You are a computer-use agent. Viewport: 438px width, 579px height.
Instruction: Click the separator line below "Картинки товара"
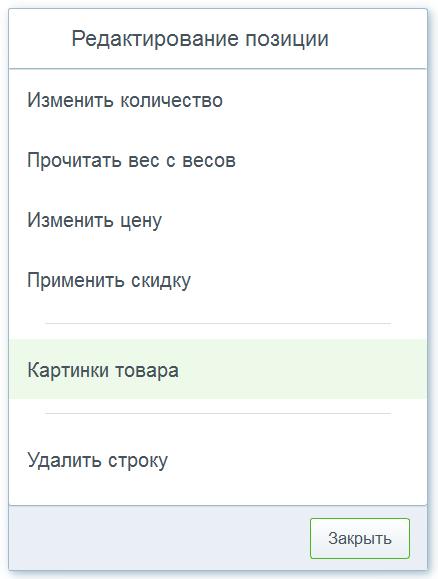click(x=218, y=414)
